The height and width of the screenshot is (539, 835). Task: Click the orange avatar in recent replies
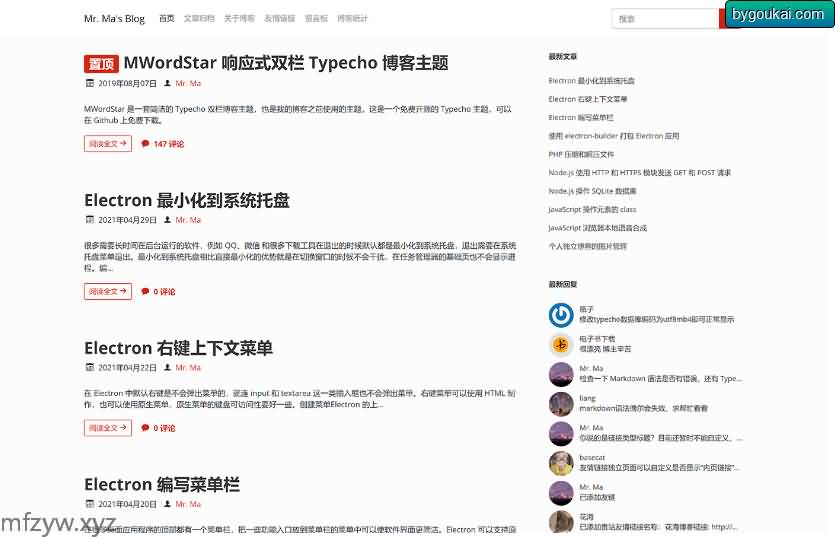point(561,345)
